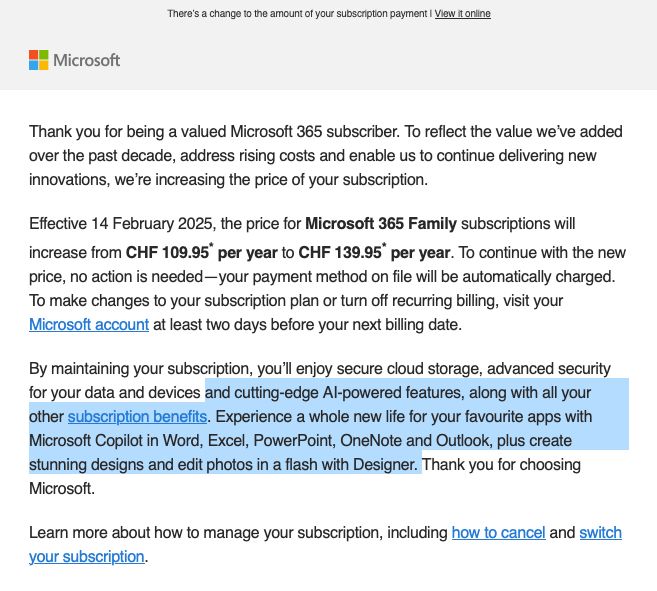Click the header notice about subscription payment change

tap(298, 14)
